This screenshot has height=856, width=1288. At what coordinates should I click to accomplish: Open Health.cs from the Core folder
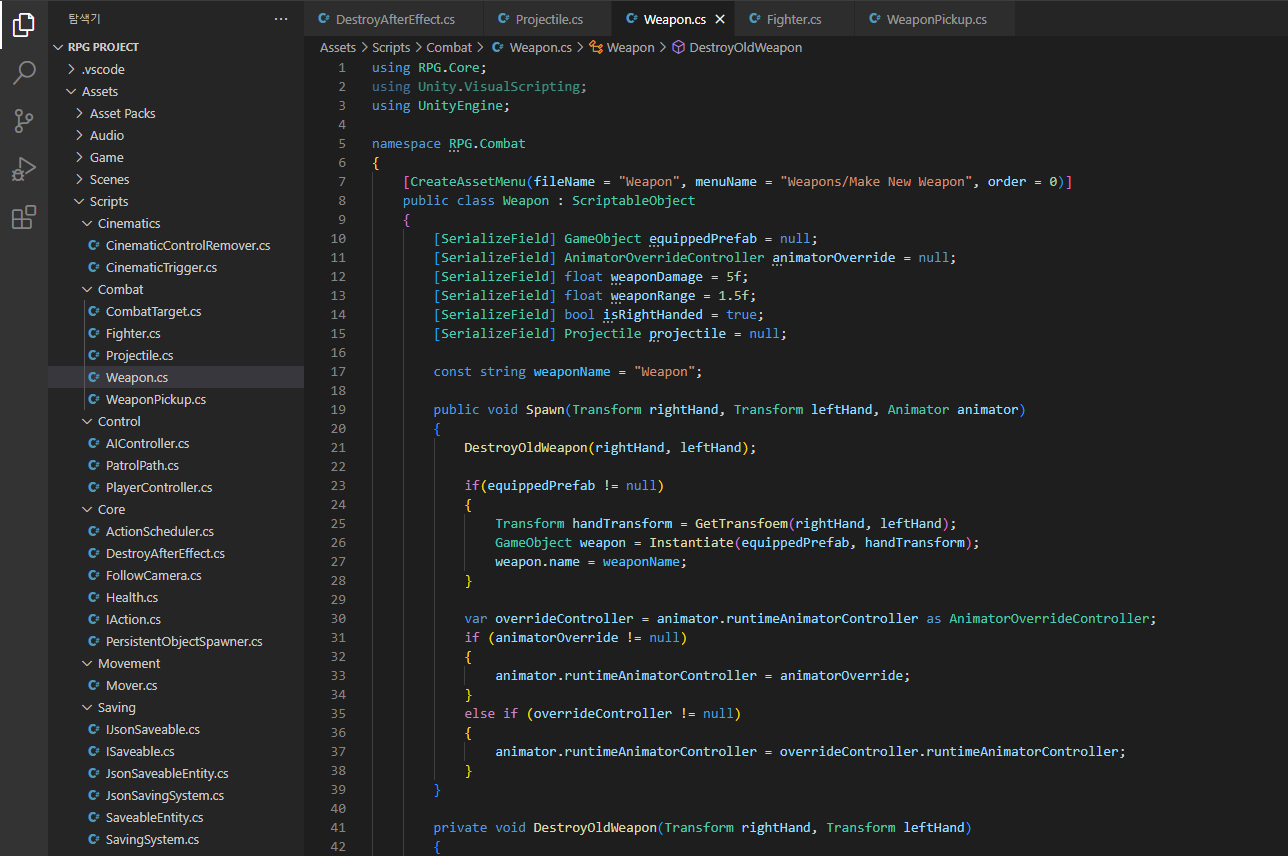click(x=132, y=597)
